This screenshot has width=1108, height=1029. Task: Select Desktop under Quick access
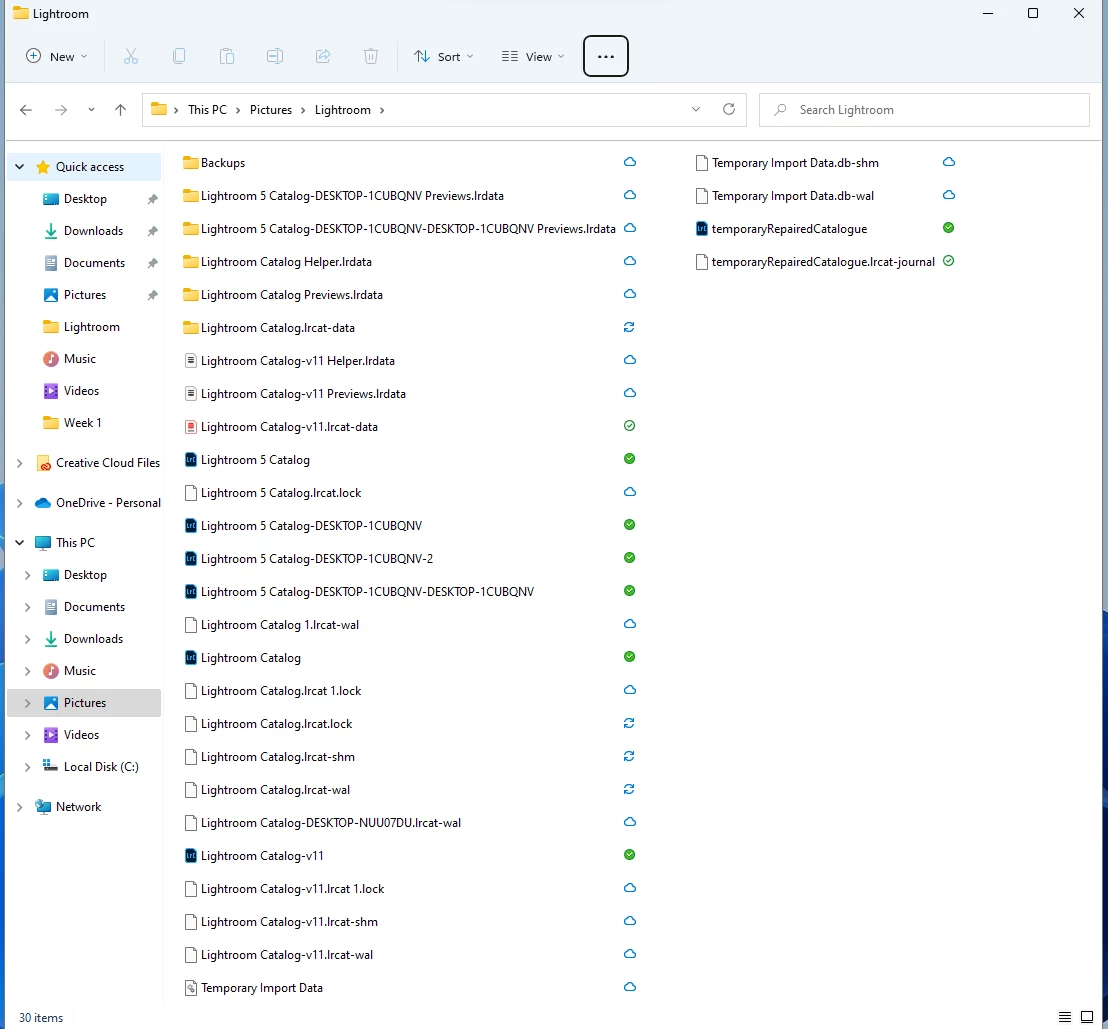(x=85, y=199)
